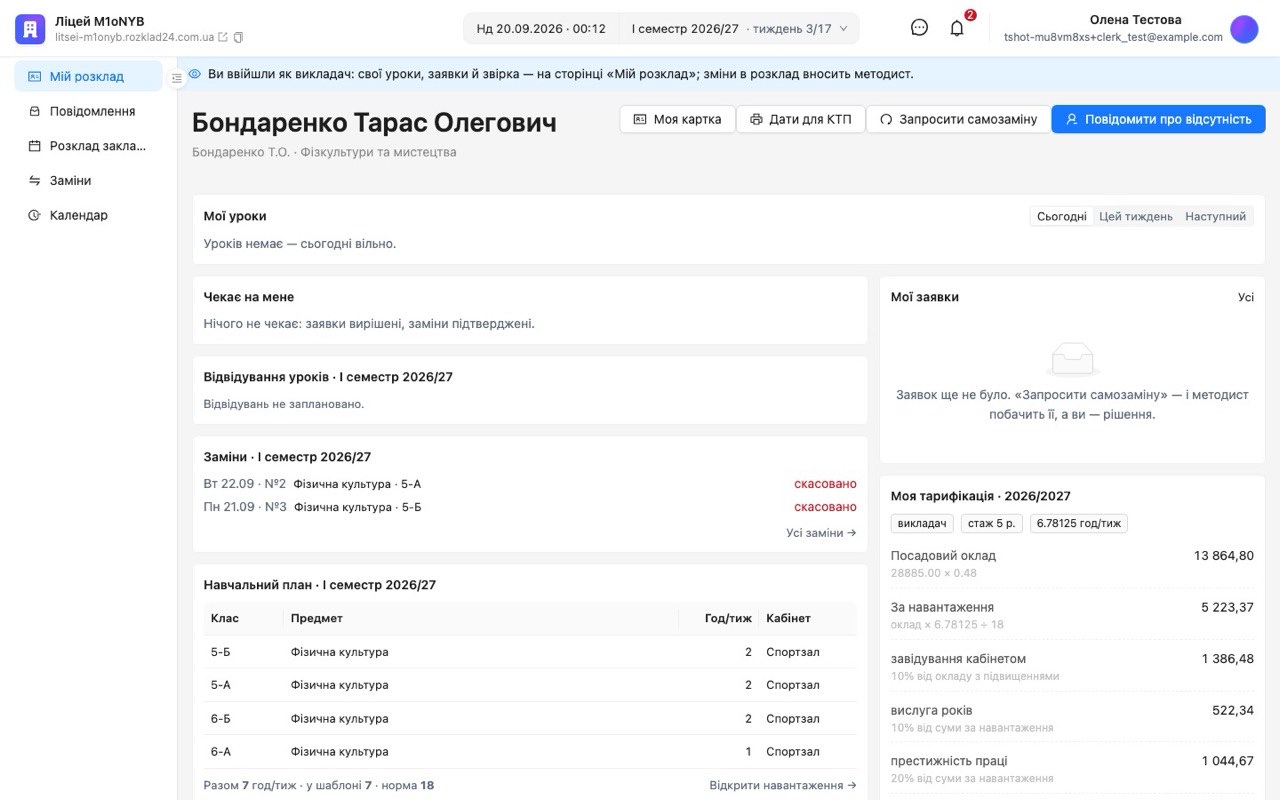Collapse the sidebar with the toggle icon

click(177, 78)
